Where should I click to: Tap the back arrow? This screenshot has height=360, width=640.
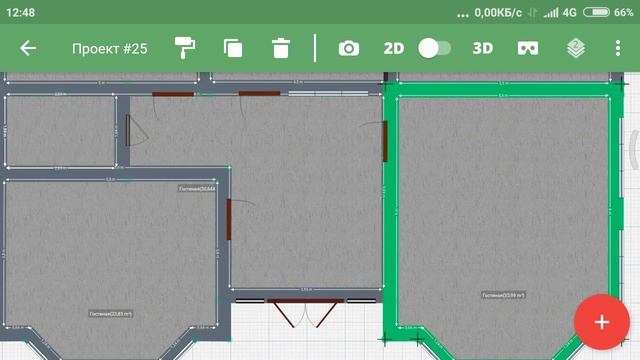28,48
